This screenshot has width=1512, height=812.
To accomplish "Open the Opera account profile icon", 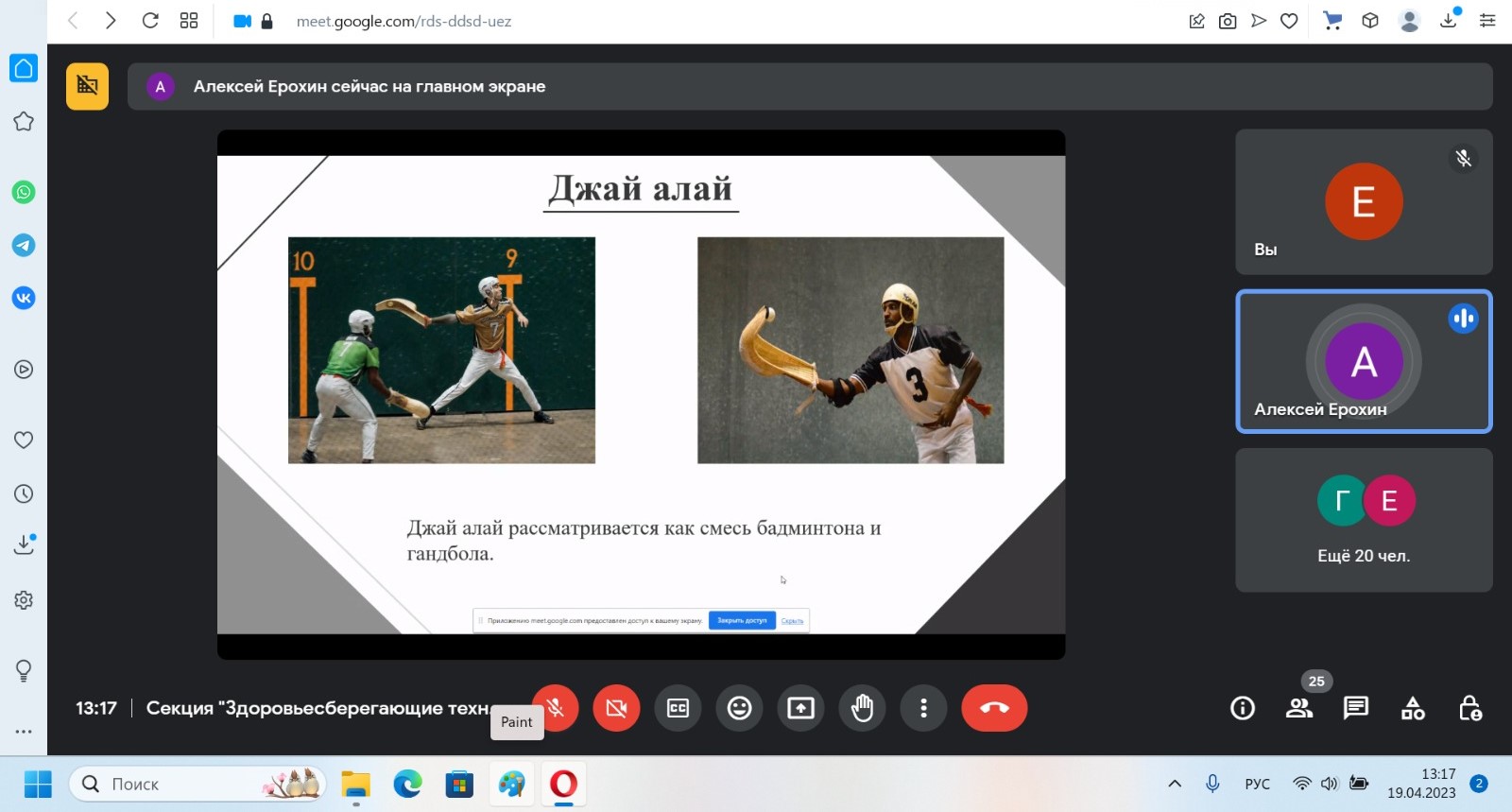I will tap(1409, 21).
